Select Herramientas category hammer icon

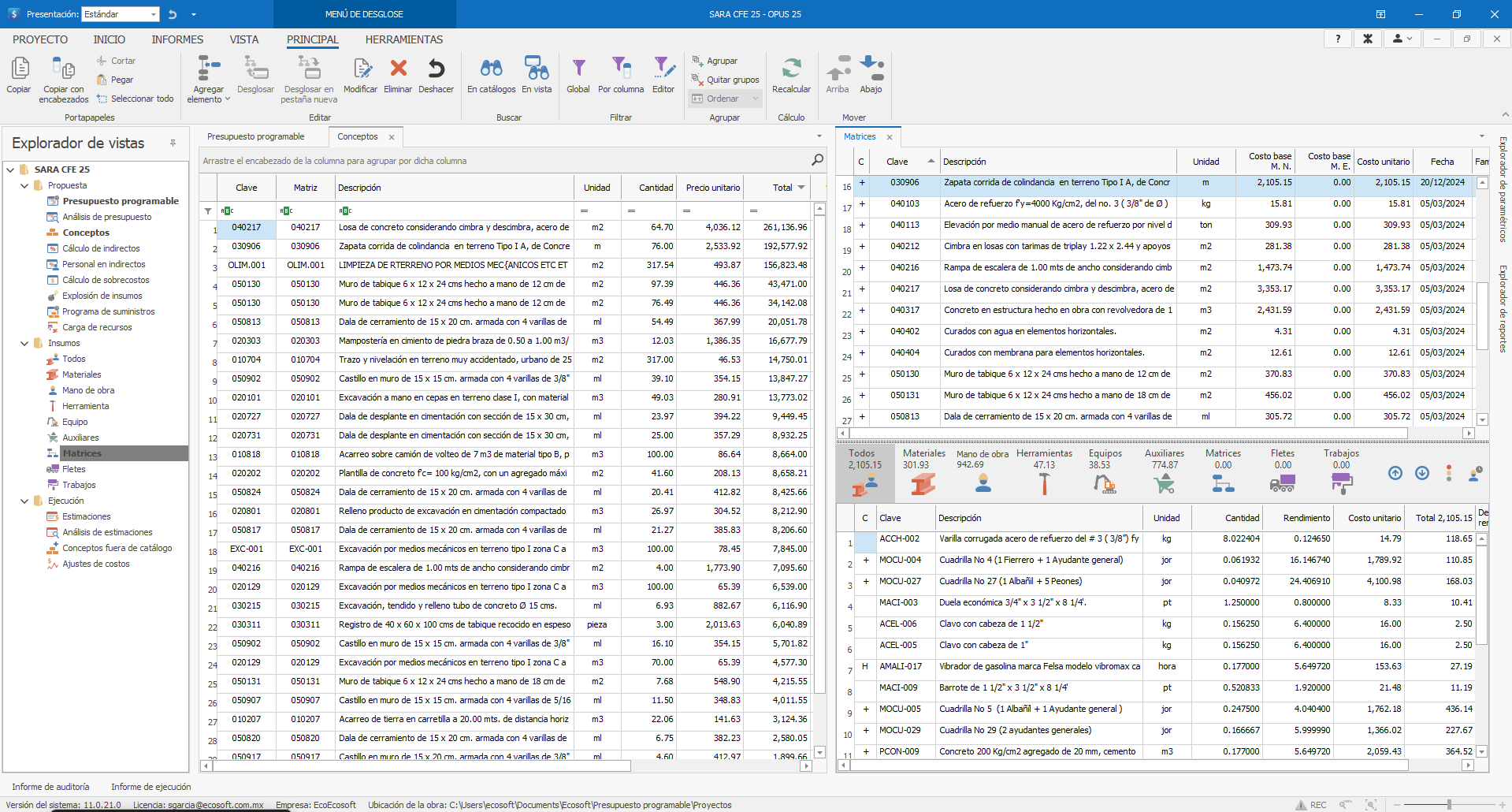[1044, 484]
